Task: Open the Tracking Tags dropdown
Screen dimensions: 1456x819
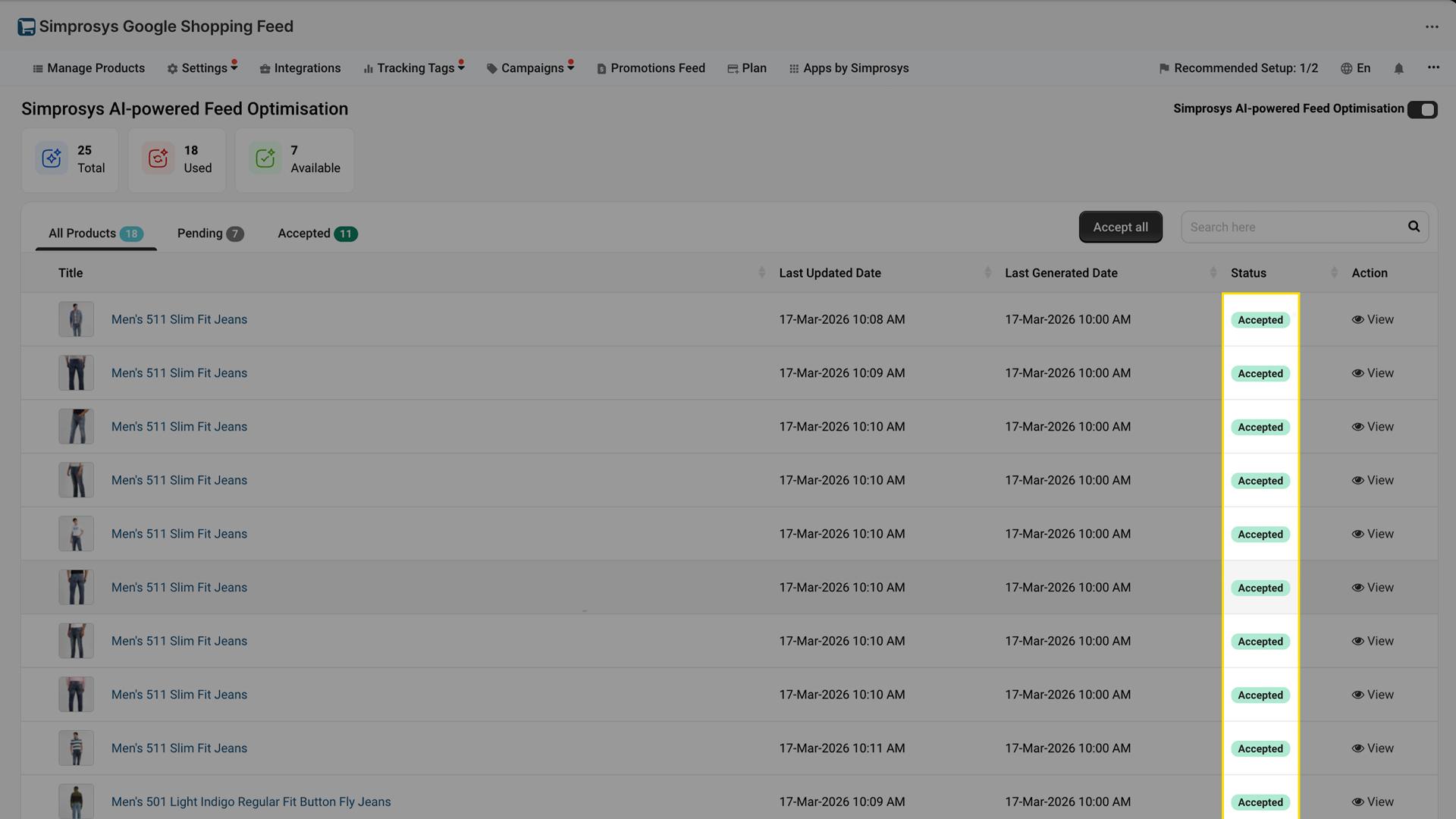Action: [413, 67]
